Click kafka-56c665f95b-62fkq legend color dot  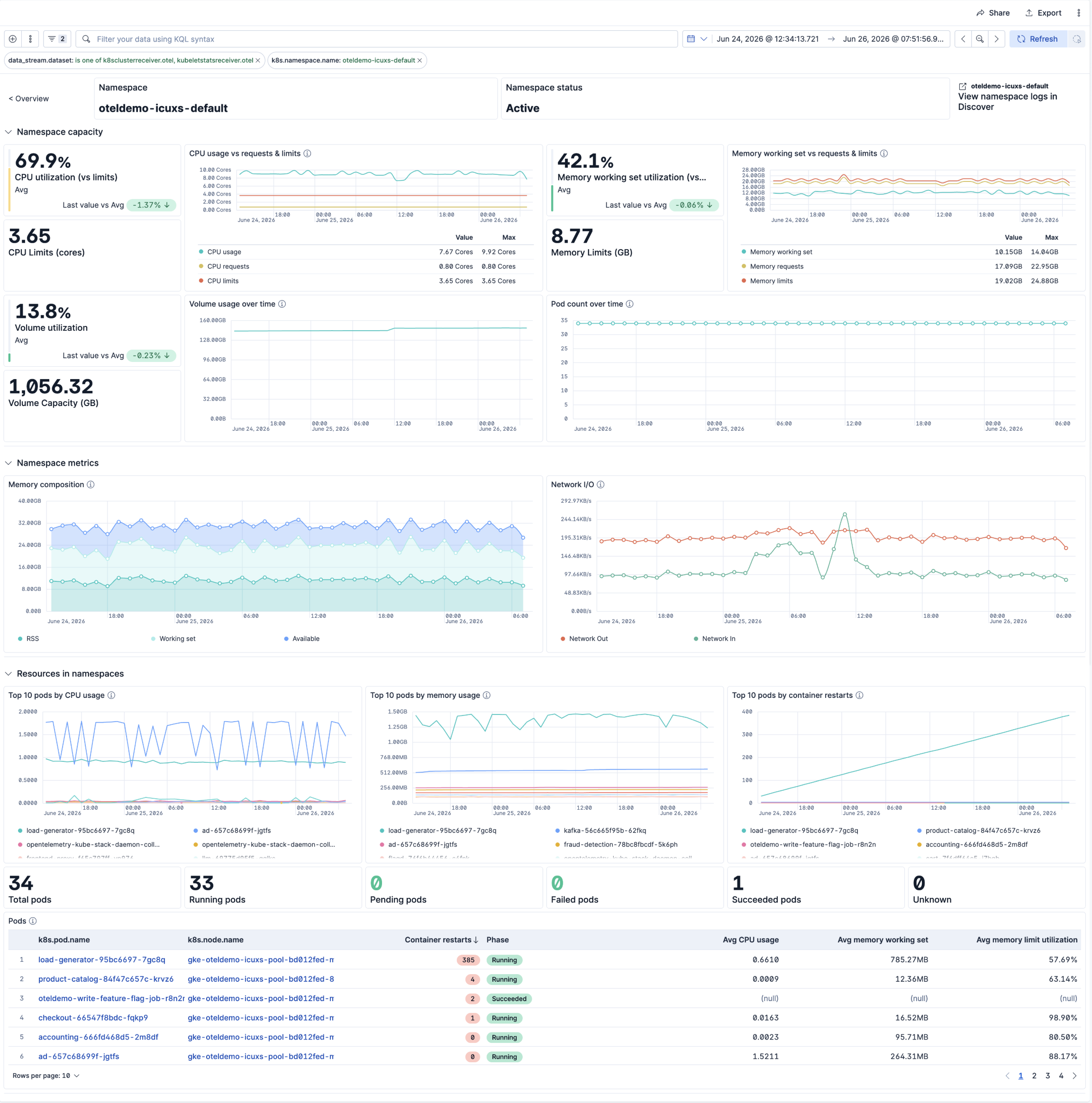(x=557, y=831)
